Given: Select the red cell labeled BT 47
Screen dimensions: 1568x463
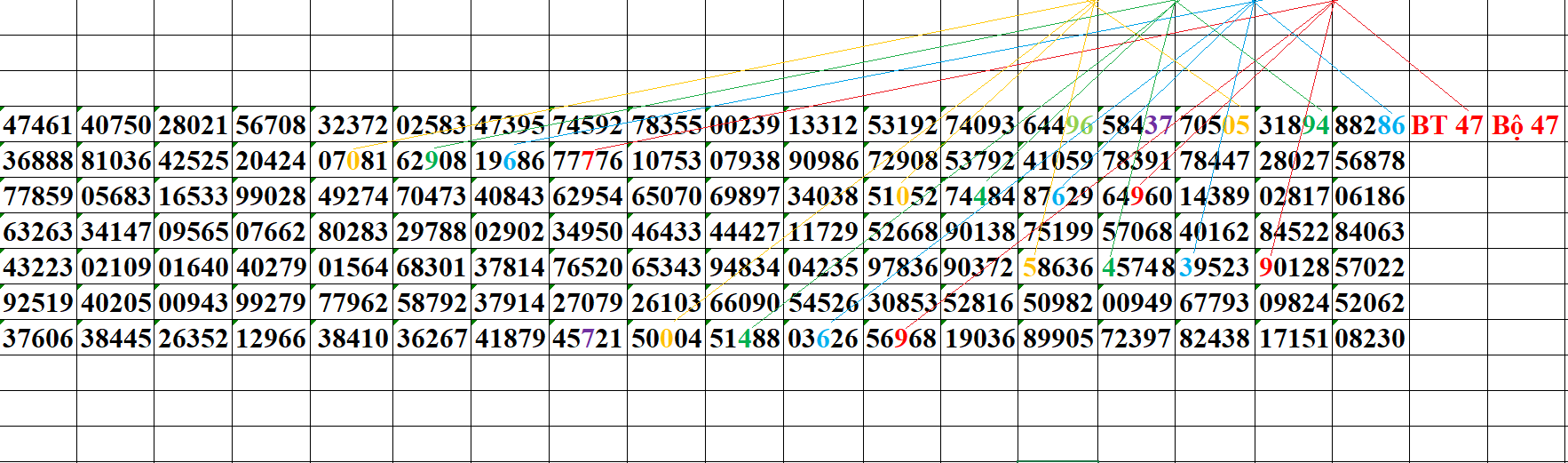Looking at the screenshot, I should (x=1447, y=125).
